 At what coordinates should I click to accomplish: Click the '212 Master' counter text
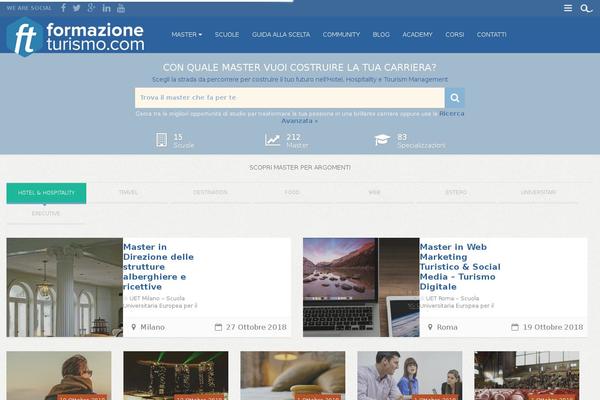[x=297, y=141]
